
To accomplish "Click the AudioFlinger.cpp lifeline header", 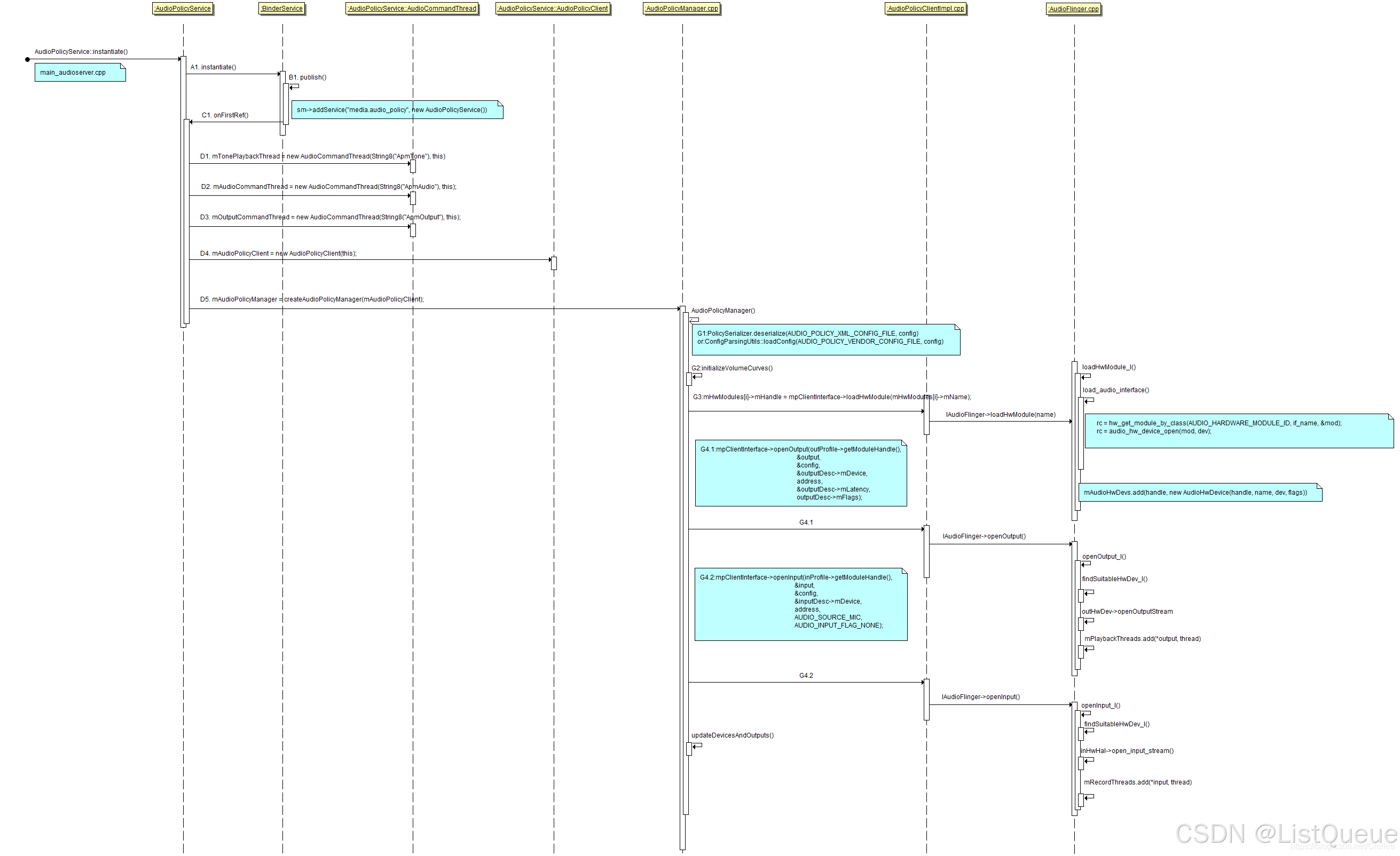I will [1073, 9].
